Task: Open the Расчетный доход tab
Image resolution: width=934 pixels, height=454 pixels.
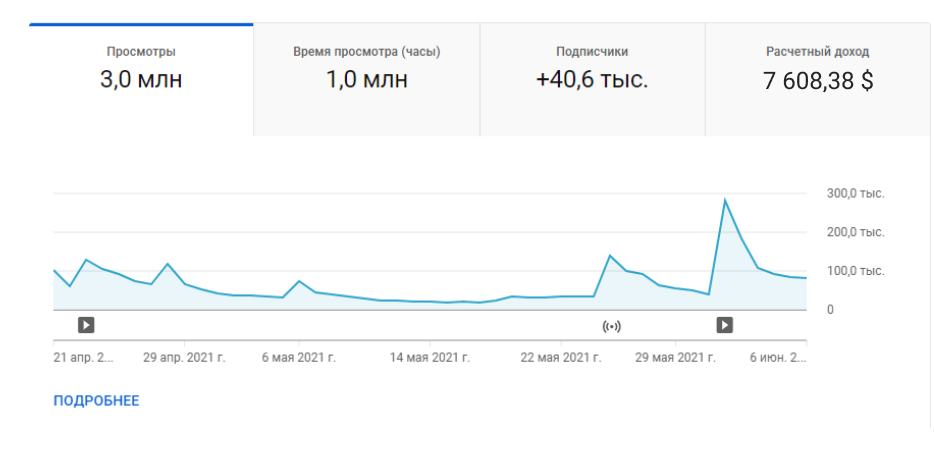Action: (x=818, y=80)
